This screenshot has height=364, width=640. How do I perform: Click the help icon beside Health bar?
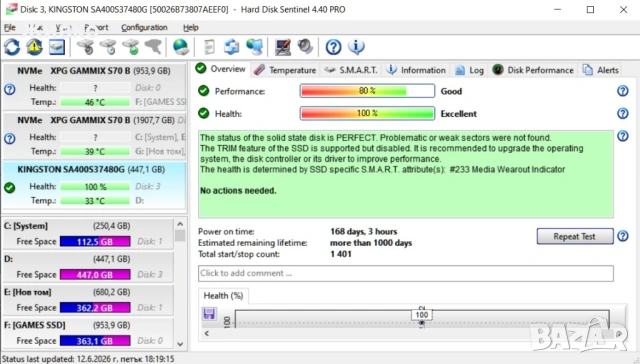pyautogui.click(x=622, y=113)
